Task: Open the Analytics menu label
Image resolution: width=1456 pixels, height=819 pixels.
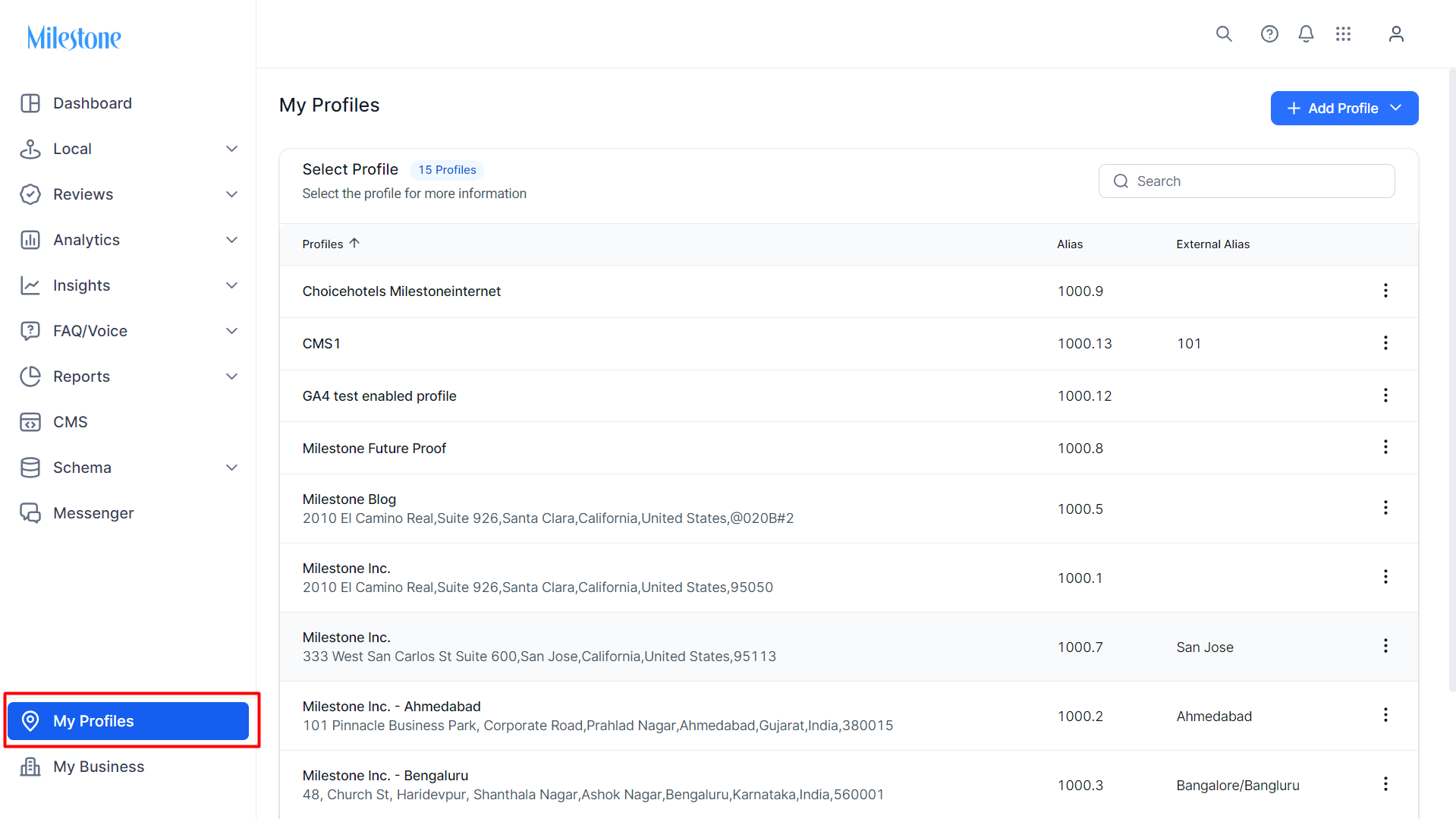Action: click(x=86, y=240)
